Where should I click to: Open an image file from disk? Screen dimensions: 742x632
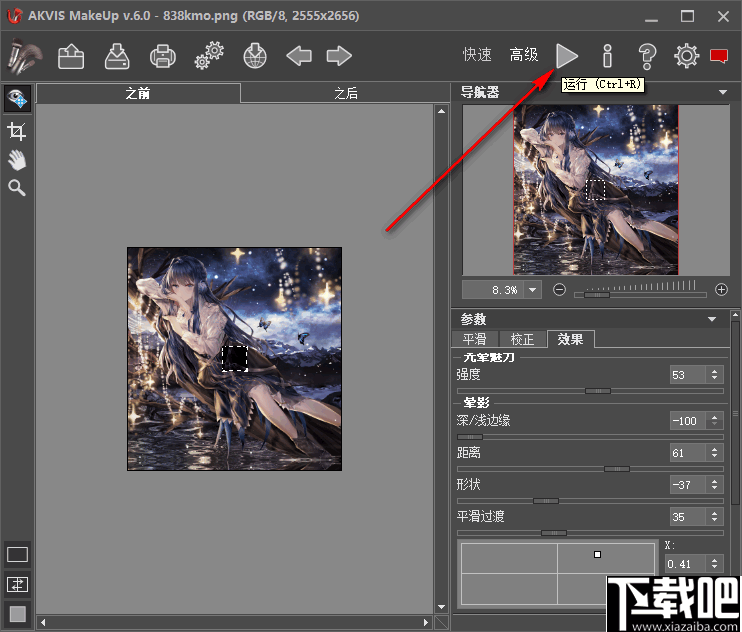pyautogui.click(x=71, y=56)
